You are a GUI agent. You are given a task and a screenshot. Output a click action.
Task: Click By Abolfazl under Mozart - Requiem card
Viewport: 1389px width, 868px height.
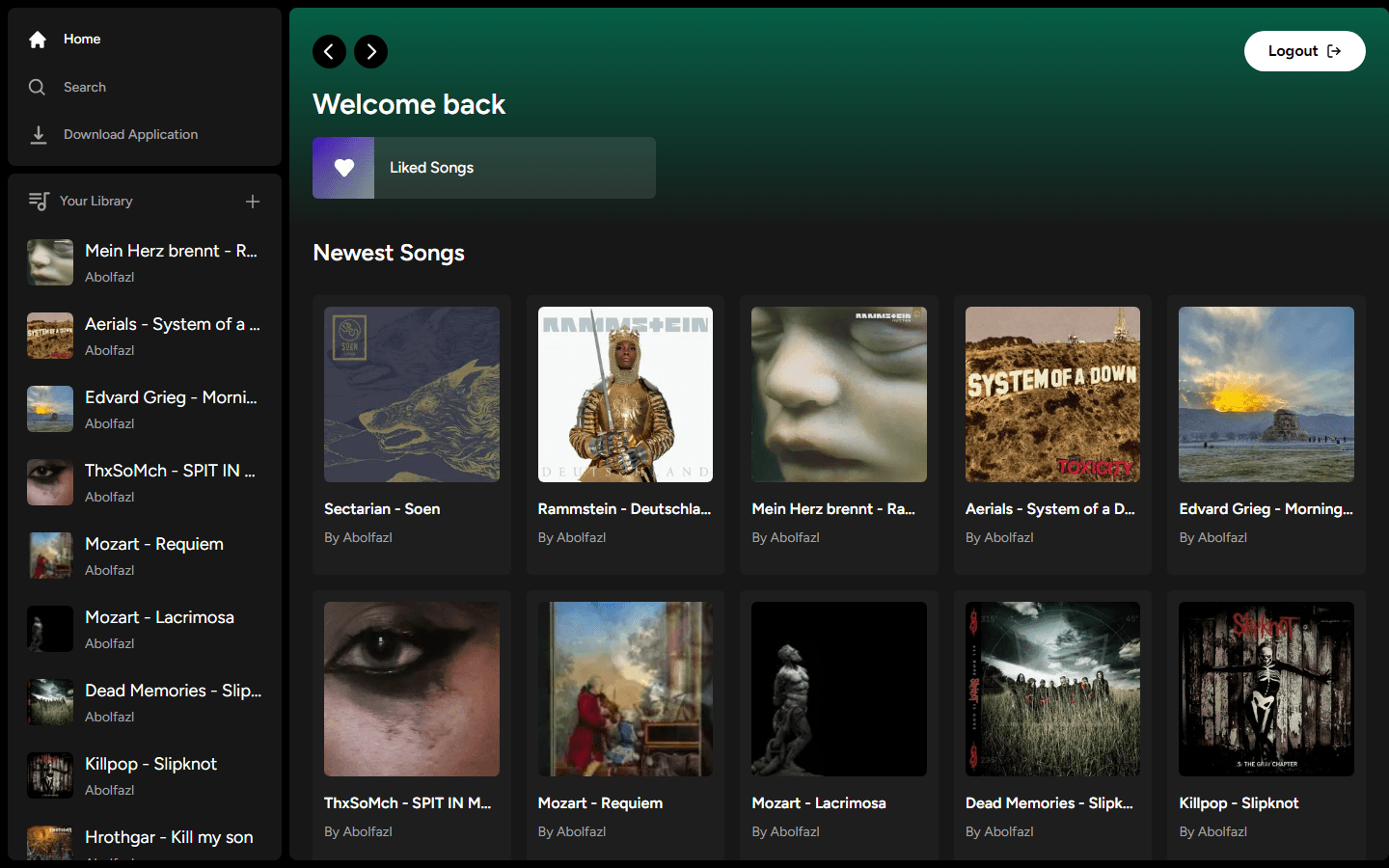tap(572, 832)
